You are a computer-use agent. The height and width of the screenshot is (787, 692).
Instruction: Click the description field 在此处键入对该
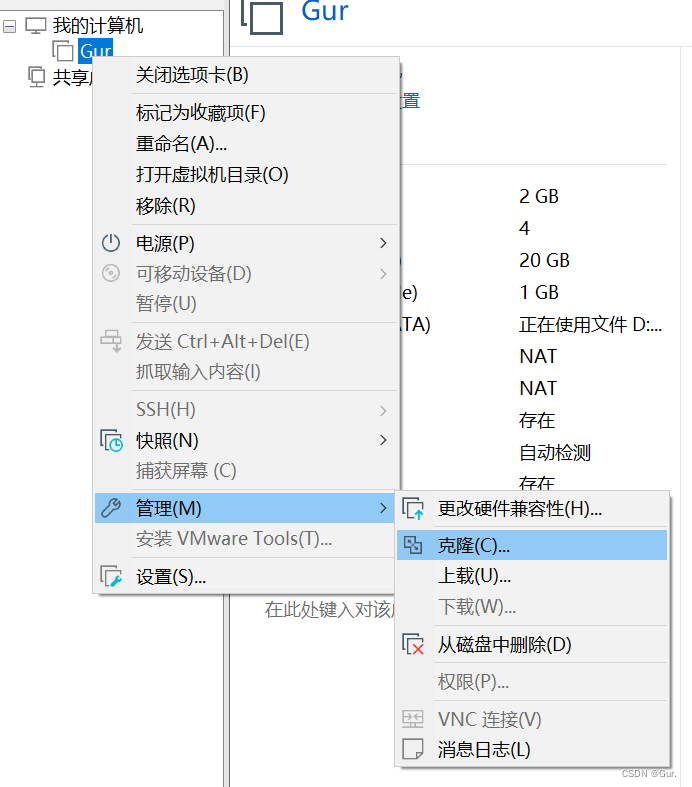tap(330, 609)
